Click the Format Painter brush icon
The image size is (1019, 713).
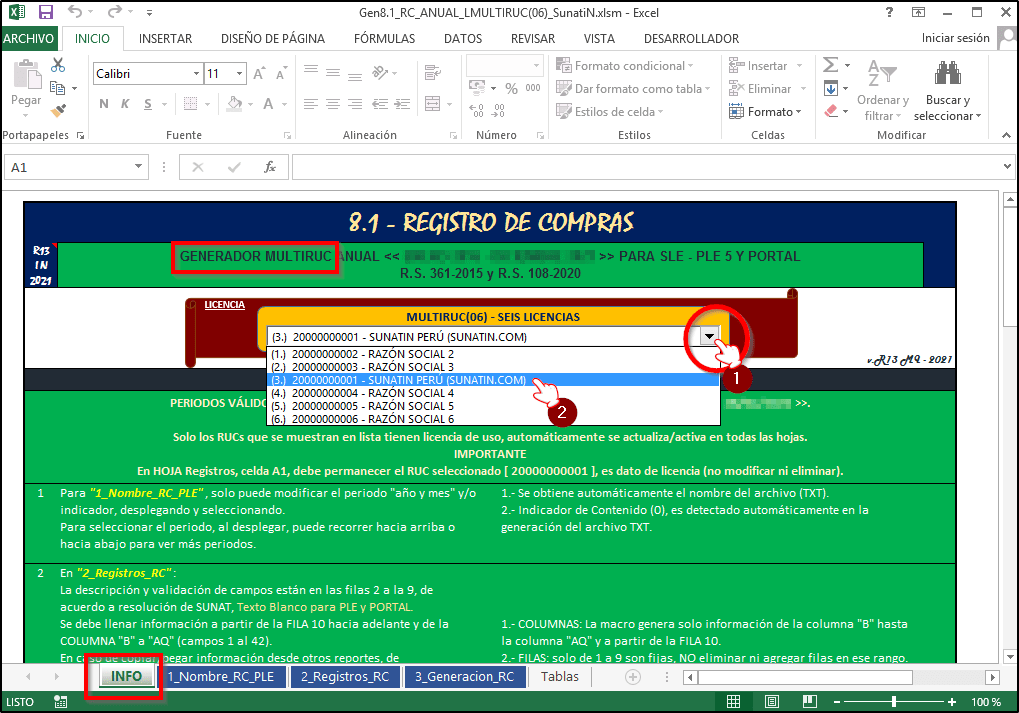click(58, 110)
